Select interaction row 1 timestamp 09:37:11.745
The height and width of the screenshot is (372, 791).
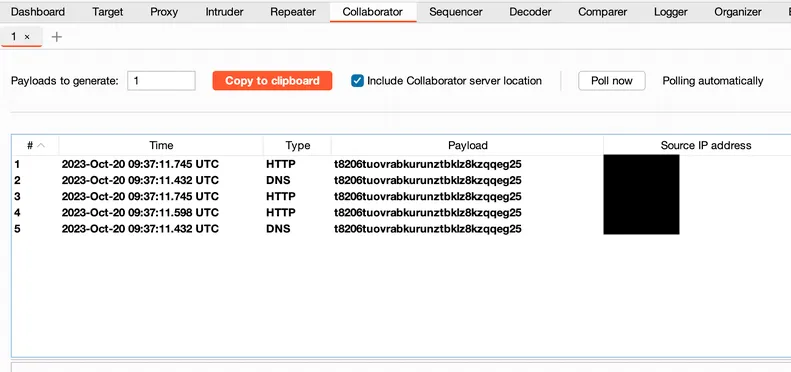pyautogui.click(x=140, y=164)
